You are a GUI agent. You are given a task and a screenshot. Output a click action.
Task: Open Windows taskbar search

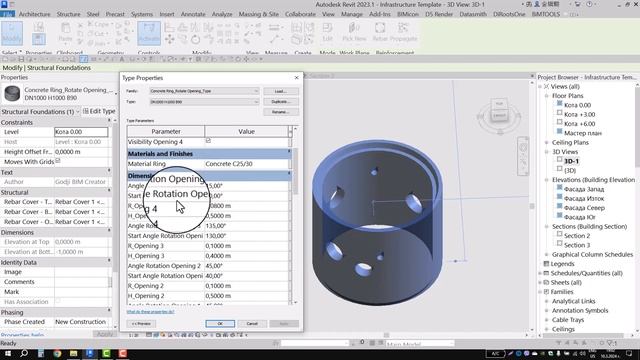coord(24,353)
